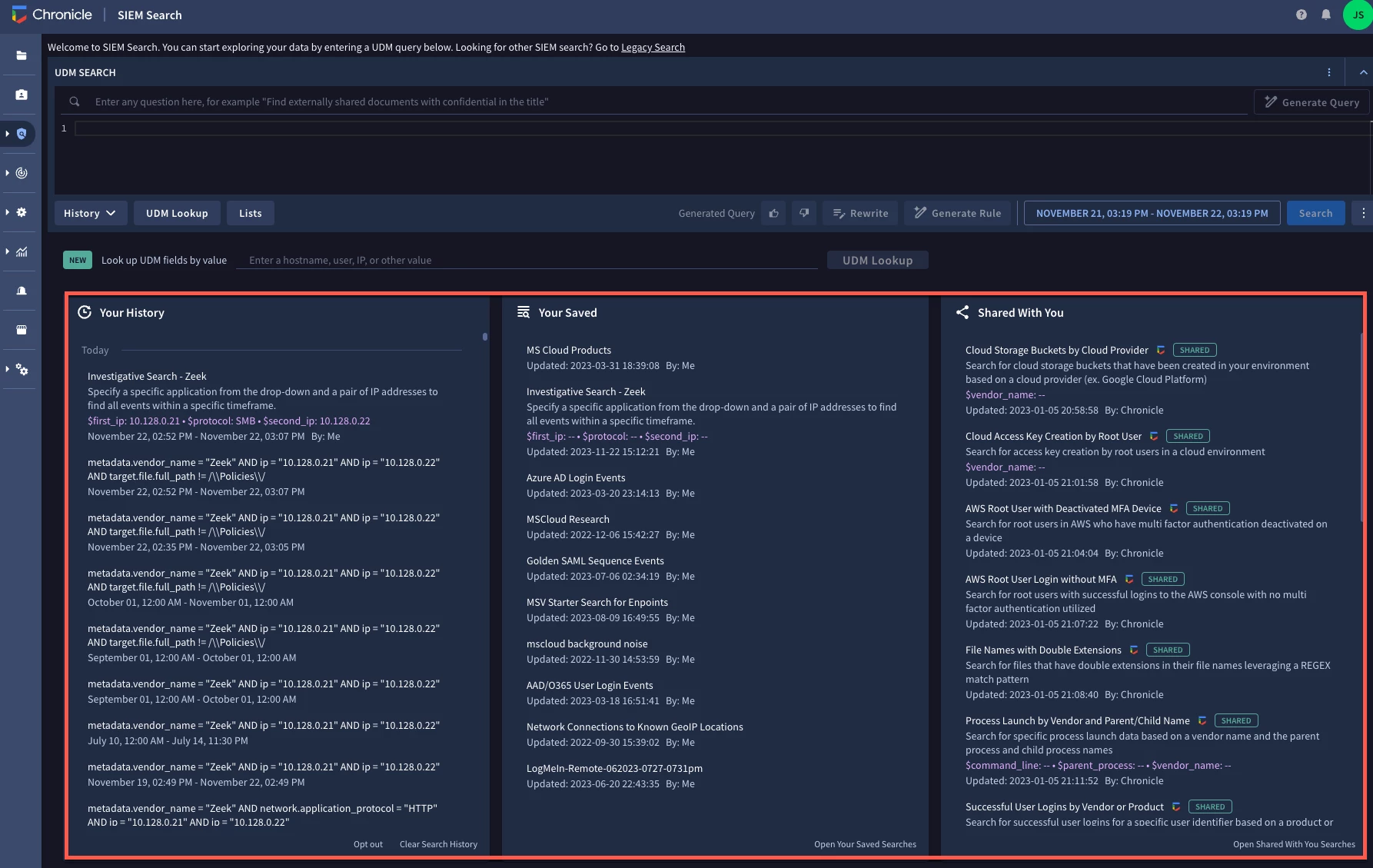Click the UDM query editor line 1
1373x868 pixels.
(x=723, y=128)
